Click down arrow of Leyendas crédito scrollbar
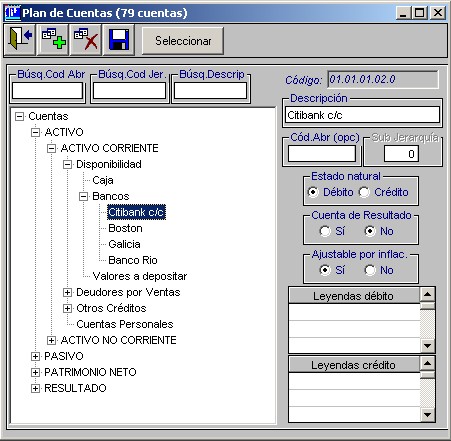The width and height of the screenshot is (451, 441). 427,415
